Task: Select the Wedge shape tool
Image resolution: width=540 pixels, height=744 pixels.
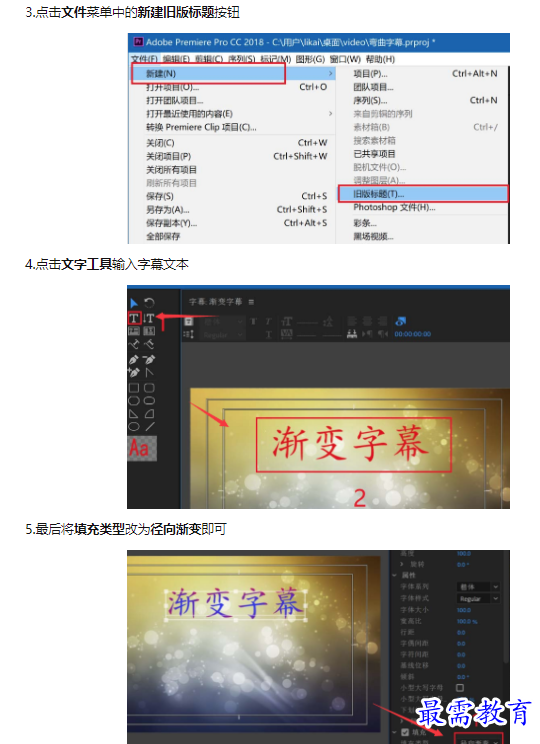Action: pyautogui.click(x=134, y=414)
